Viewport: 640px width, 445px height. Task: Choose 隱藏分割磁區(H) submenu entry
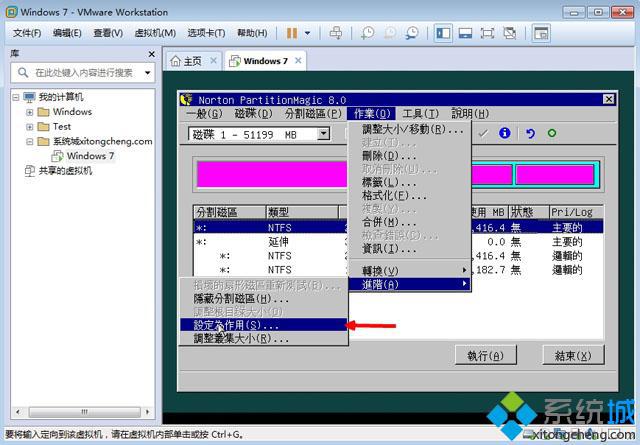pyautogui.click(x=264, y=299)
